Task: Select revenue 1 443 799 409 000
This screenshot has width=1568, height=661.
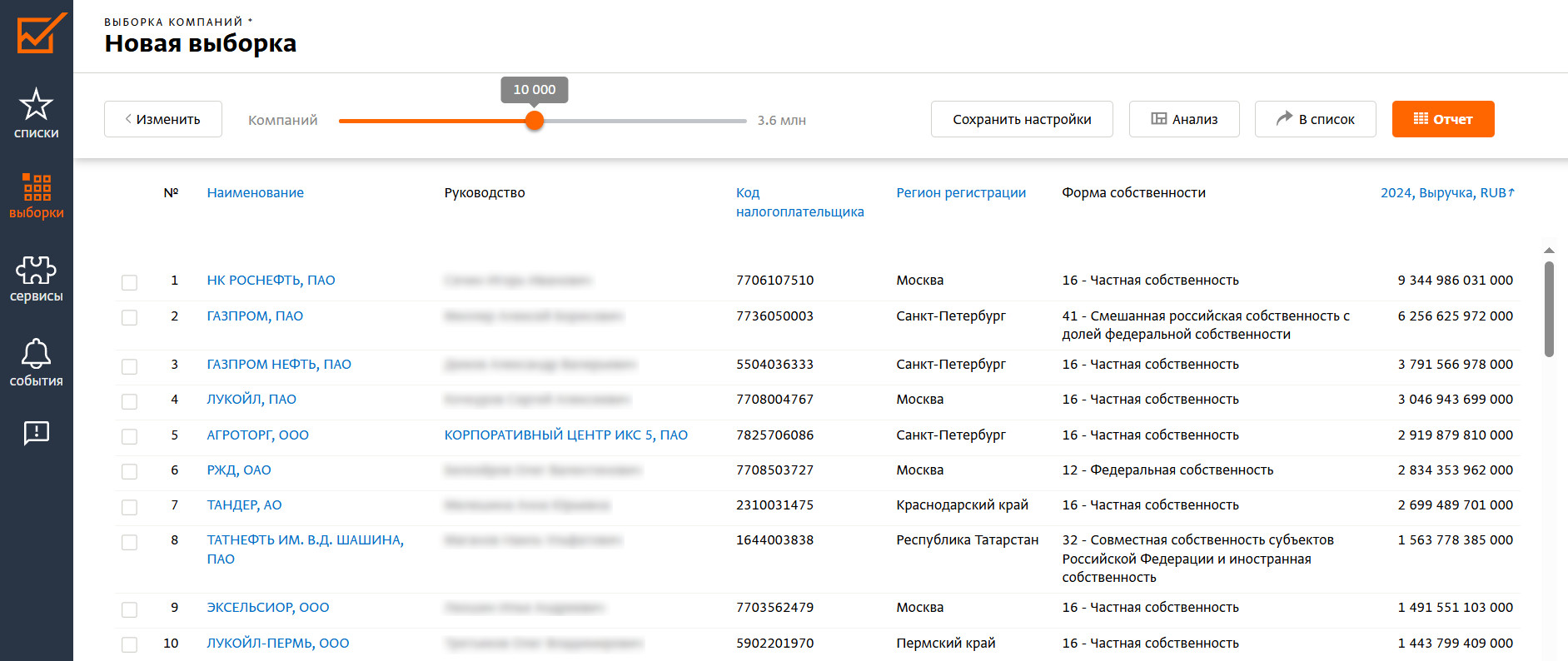Action: [x=1455, y=643]
